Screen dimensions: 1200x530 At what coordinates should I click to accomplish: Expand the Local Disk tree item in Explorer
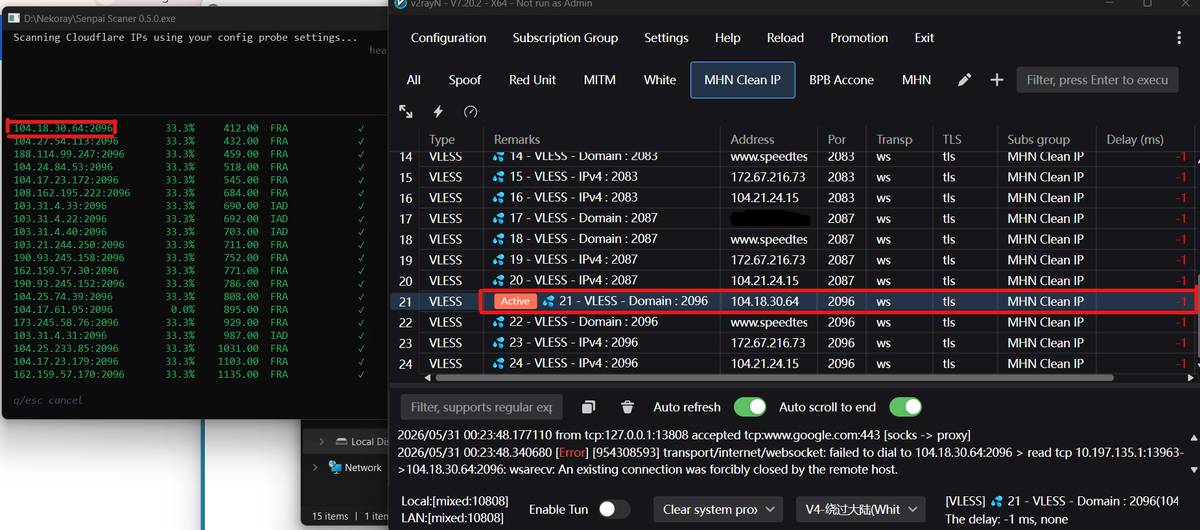tap(321, 441)
